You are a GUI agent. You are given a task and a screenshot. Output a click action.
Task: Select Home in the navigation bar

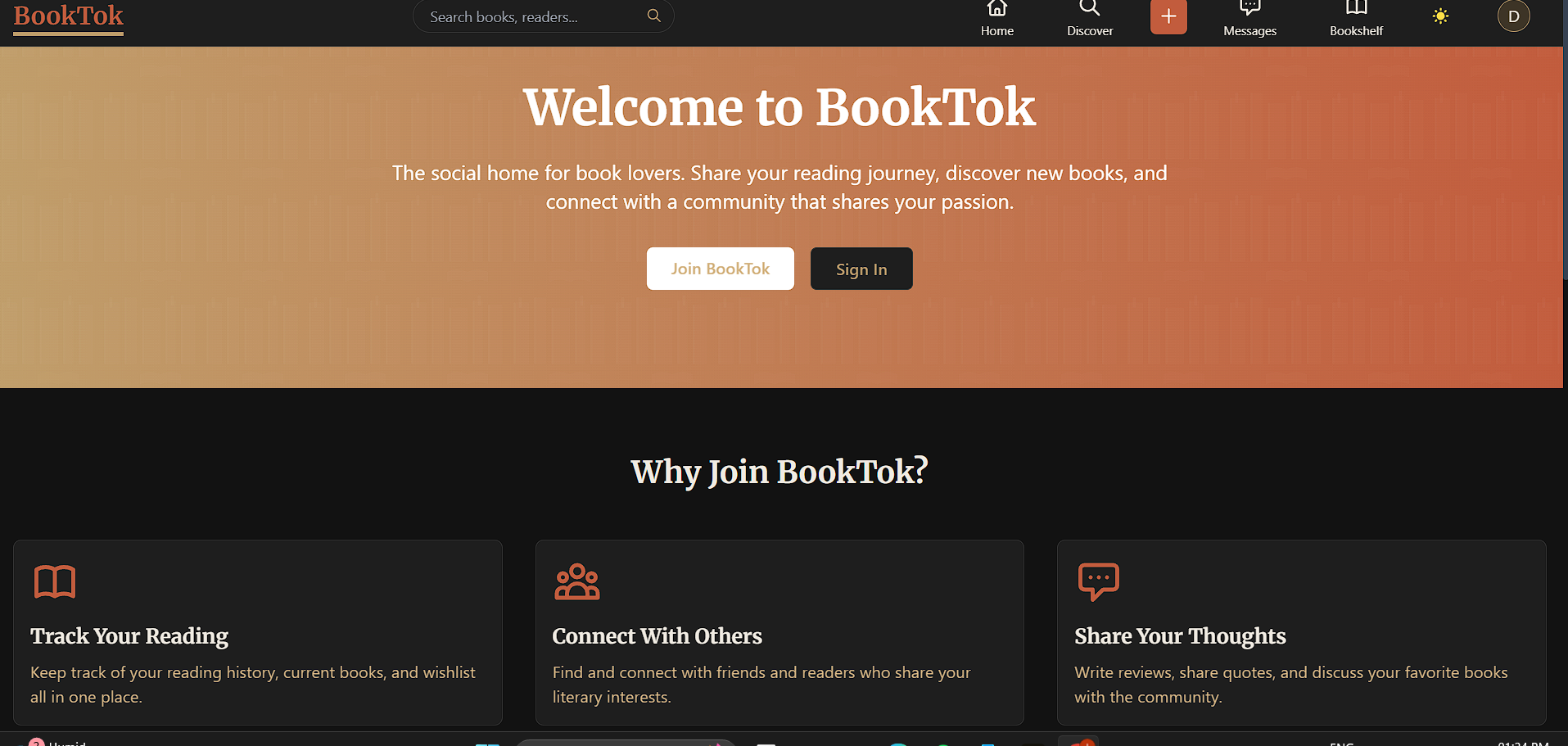click(x=996, y=30)
